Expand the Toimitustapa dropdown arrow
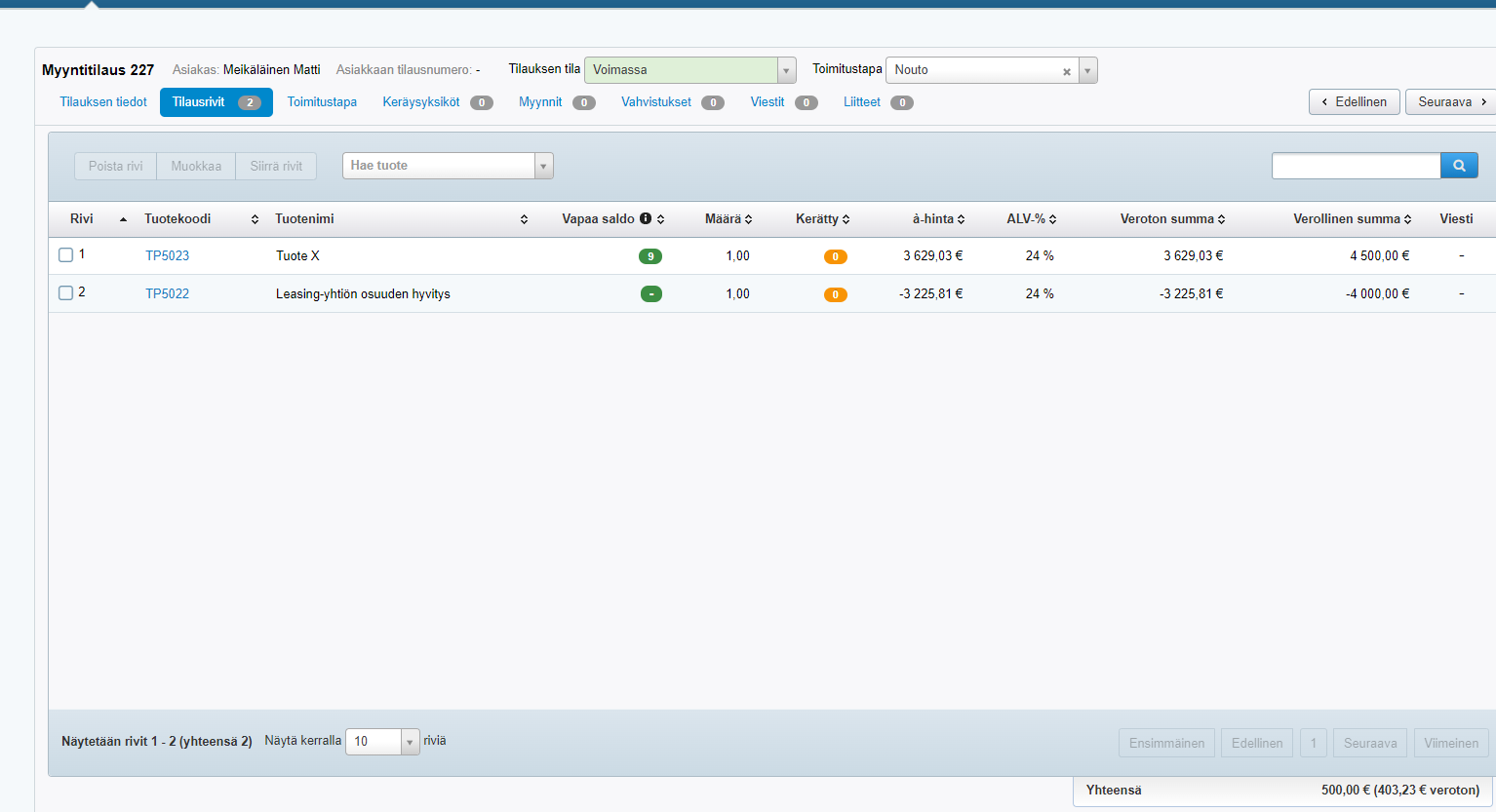Viewport: 1496px width, 812px height. pos(1087,70)
